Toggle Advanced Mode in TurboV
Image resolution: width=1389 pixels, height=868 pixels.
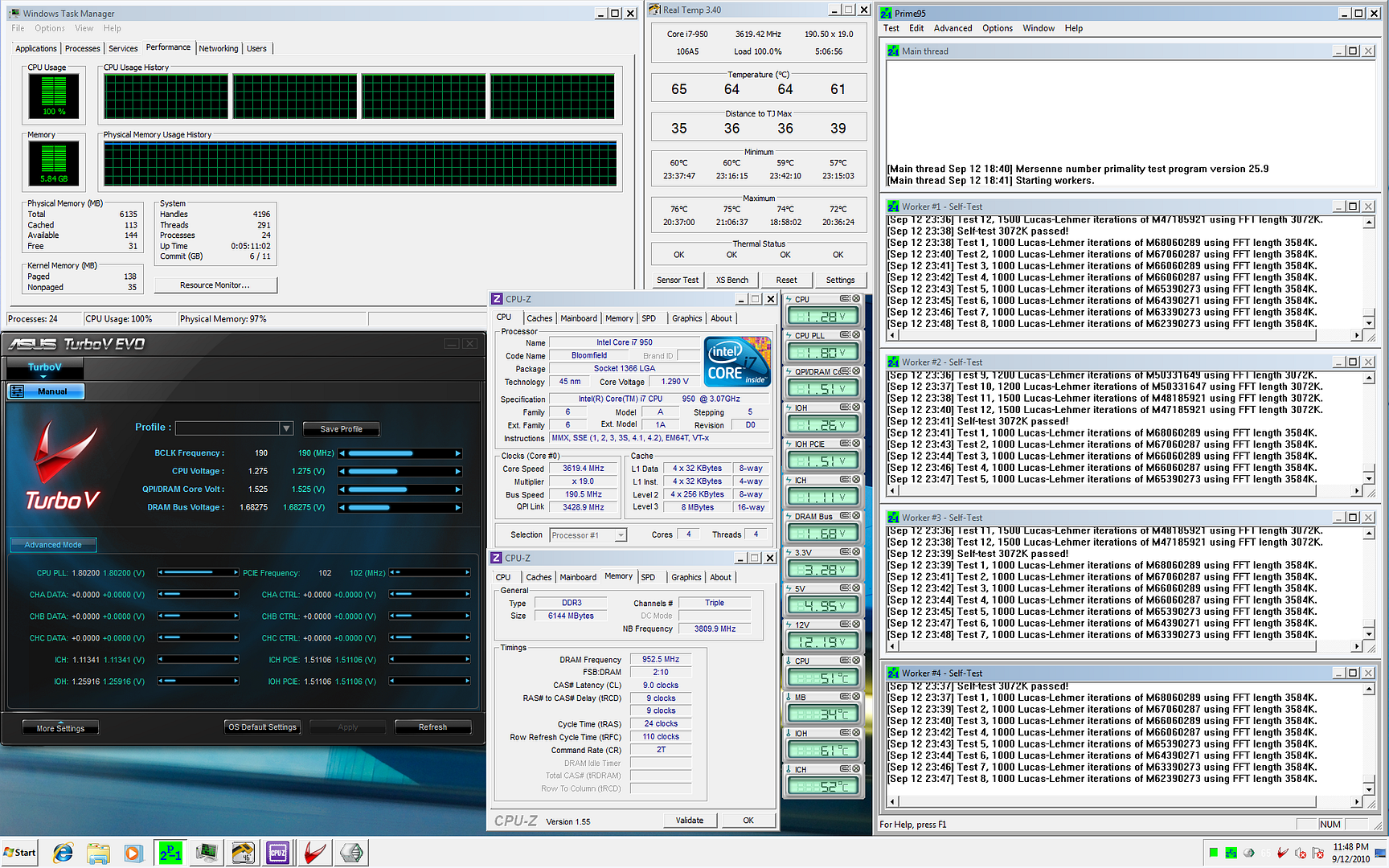coord(53,545)
